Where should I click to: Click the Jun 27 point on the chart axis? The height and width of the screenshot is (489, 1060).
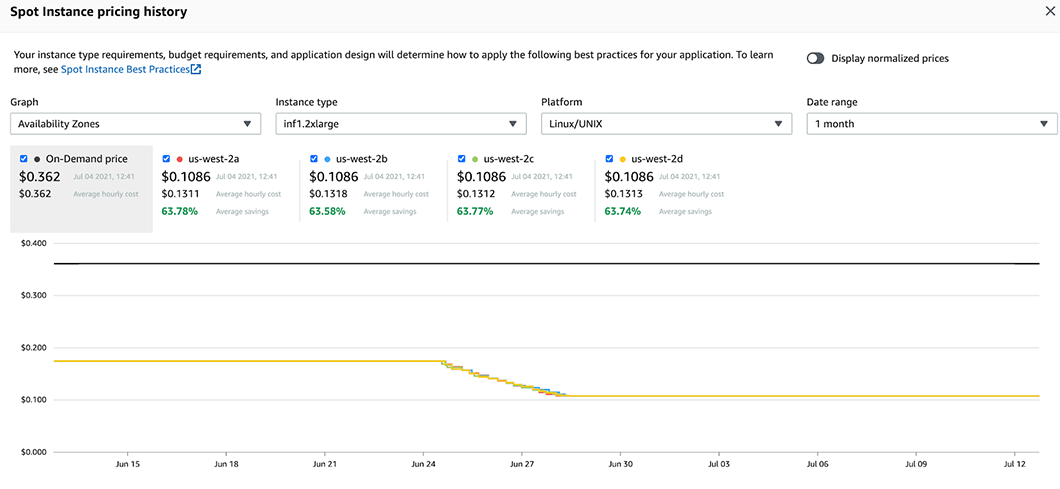(x=522, y=464)
